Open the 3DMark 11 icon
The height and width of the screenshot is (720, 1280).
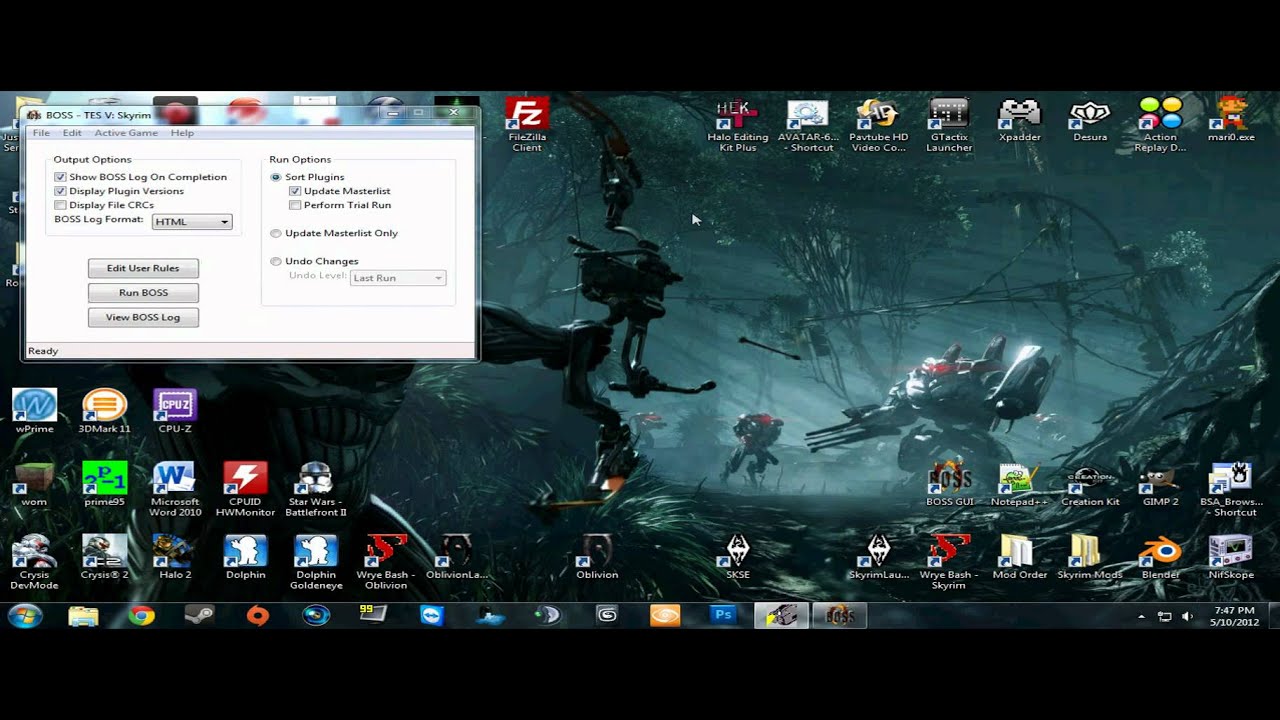tap(104, 411)
